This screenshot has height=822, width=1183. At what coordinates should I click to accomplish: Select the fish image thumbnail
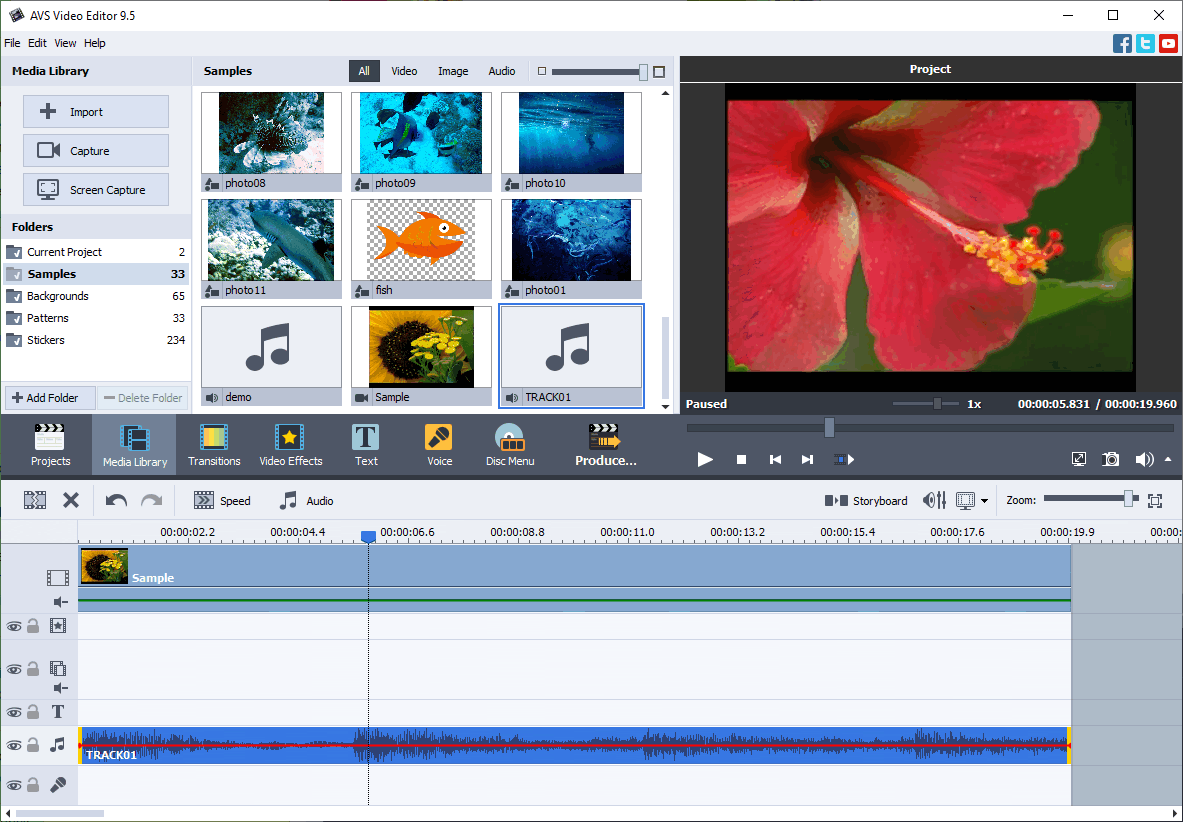pos(420,240)
